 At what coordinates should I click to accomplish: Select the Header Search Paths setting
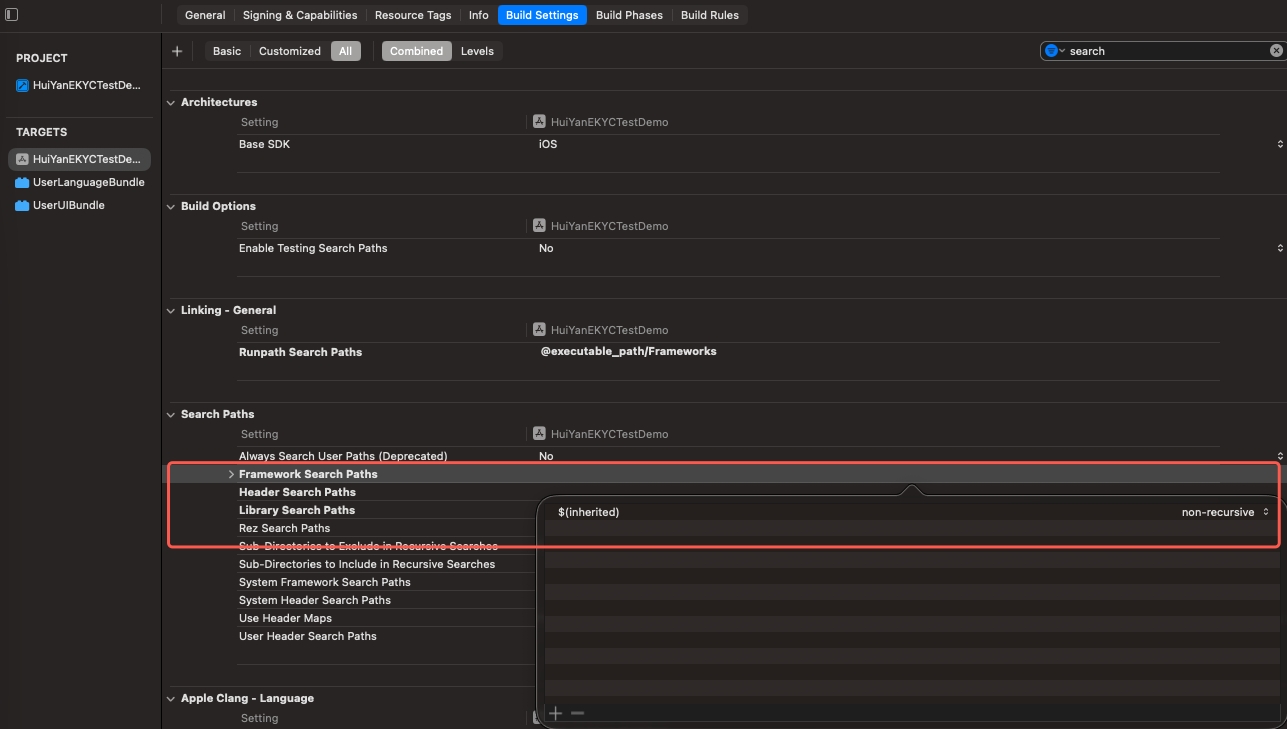click(x=297, y=492)
